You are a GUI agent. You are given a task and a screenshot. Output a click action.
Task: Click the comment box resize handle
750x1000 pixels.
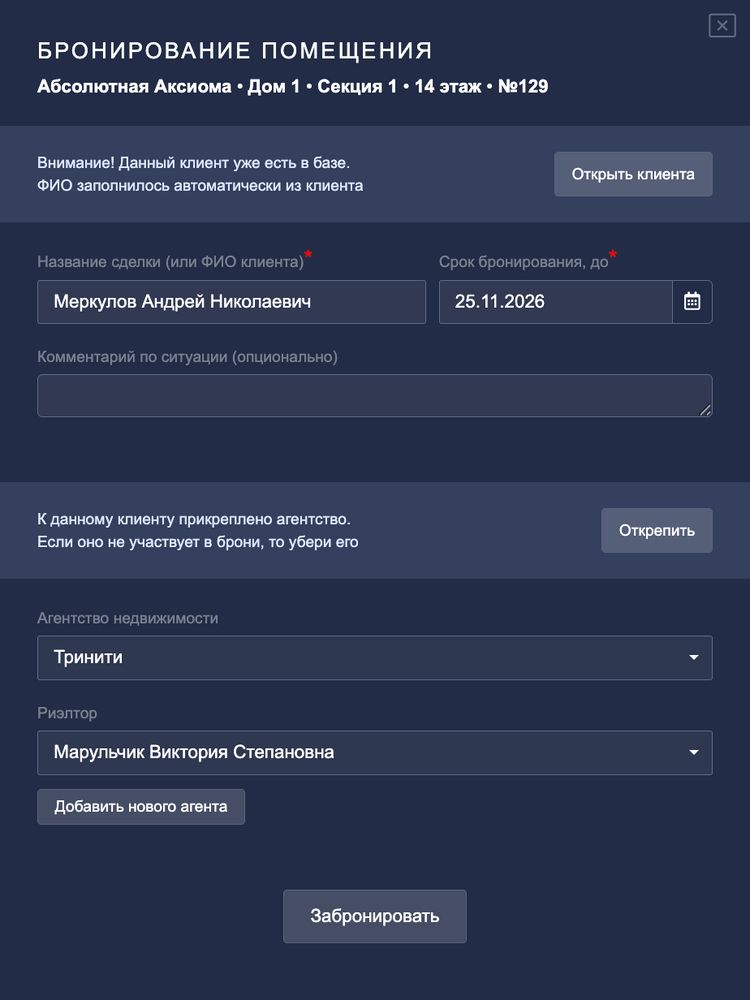706,410
